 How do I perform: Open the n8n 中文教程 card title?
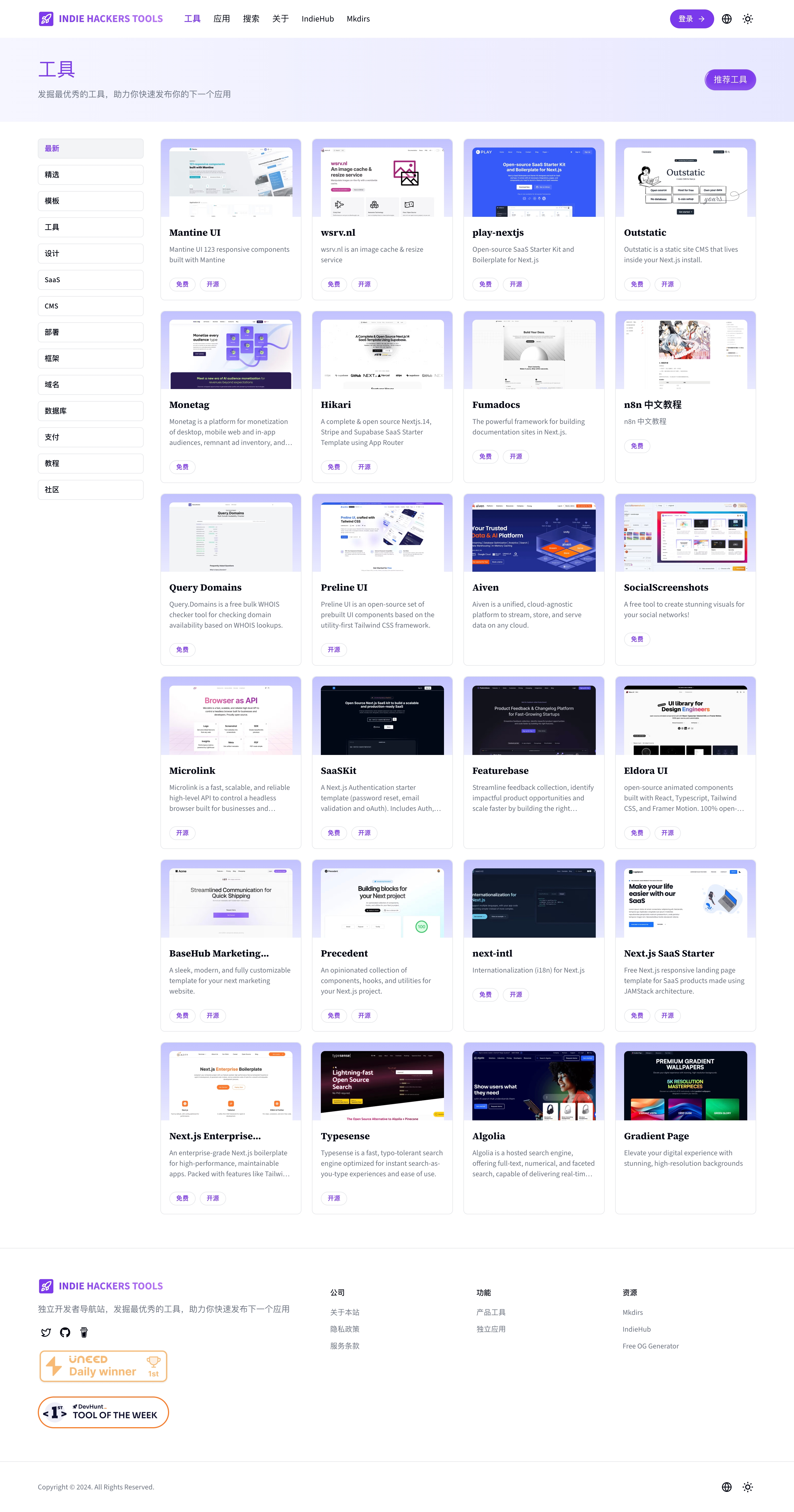[652, 405]
